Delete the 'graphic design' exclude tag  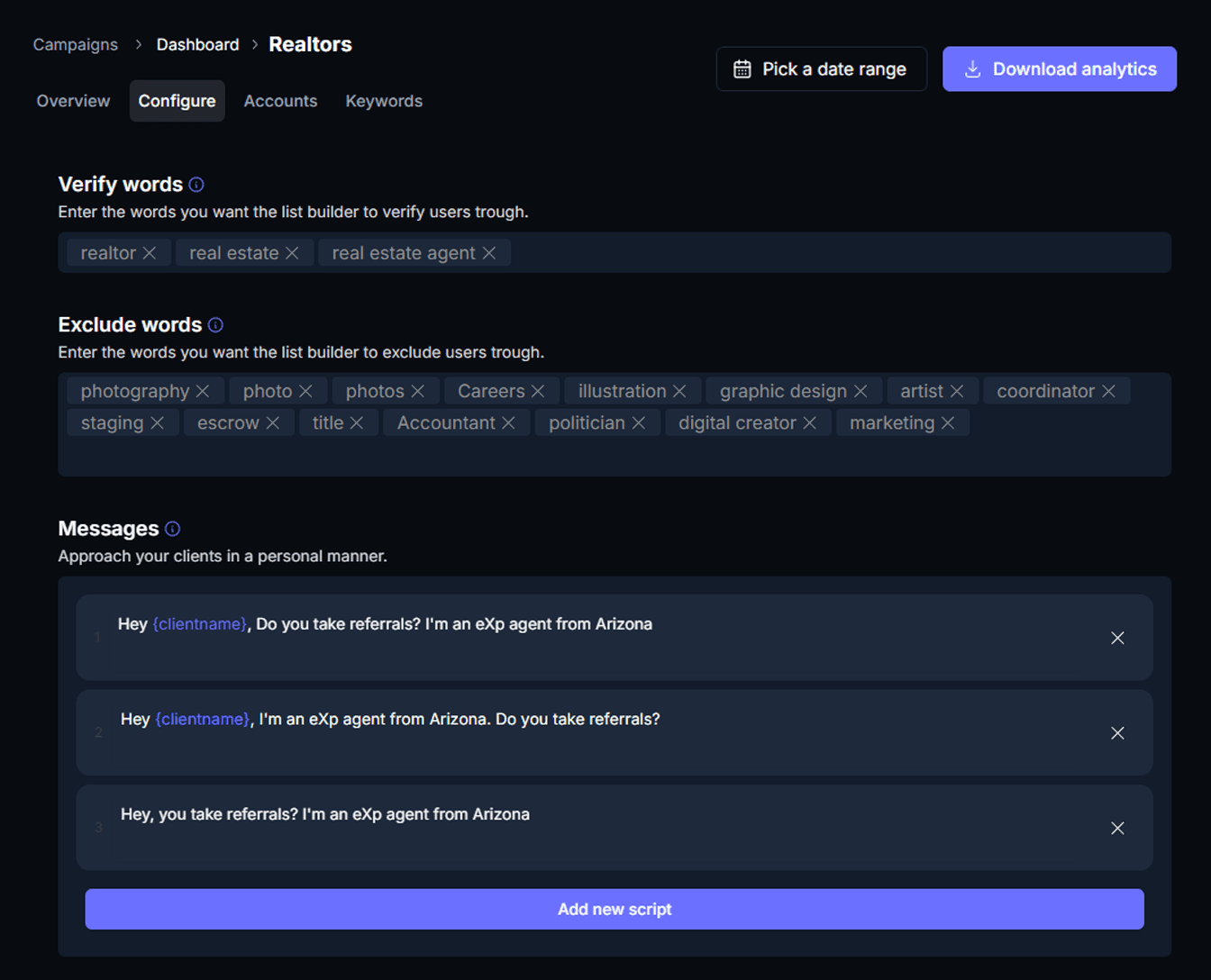click(860, 391)
